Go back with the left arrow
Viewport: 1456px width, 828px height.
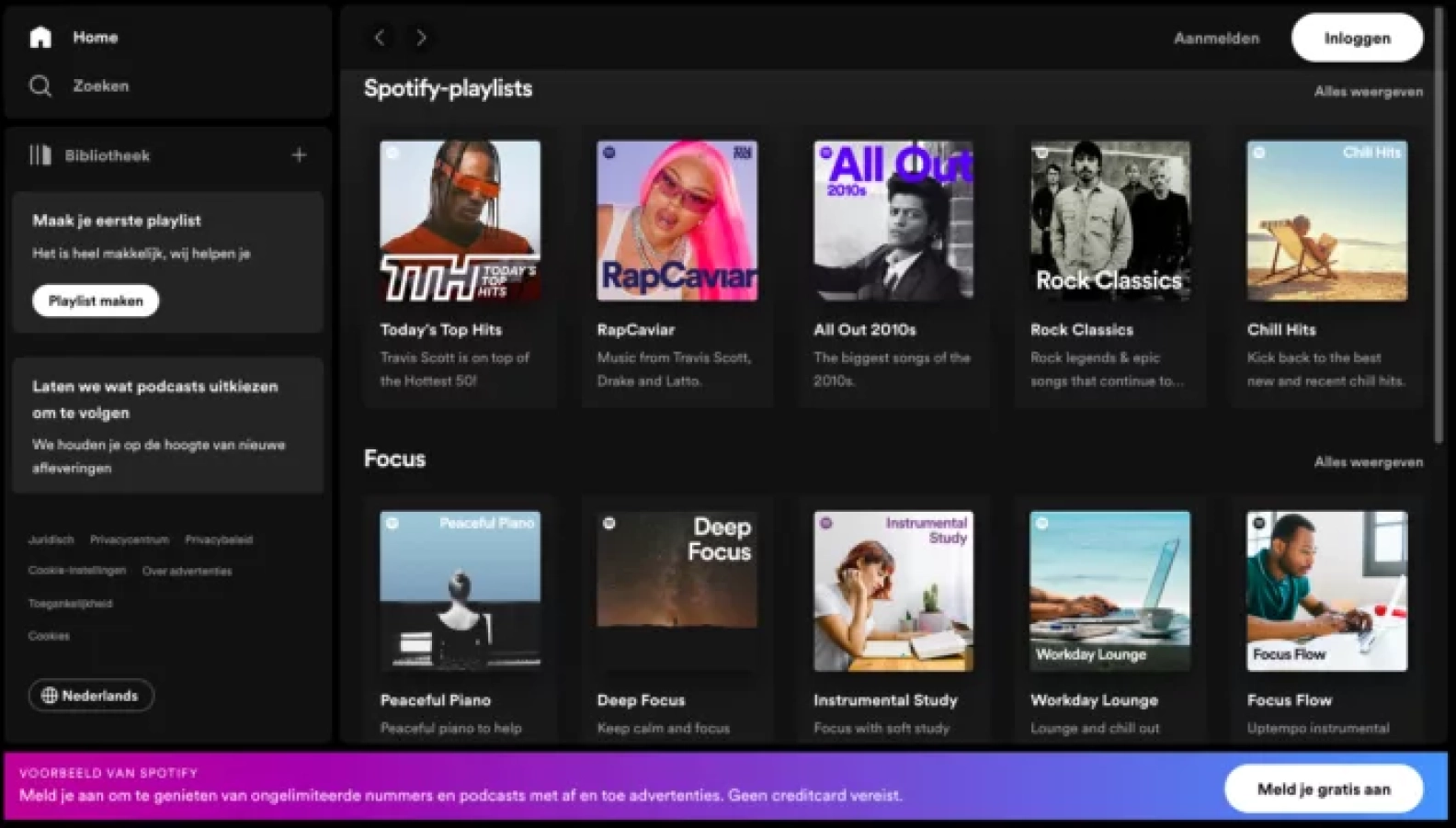tap(380, 38)
